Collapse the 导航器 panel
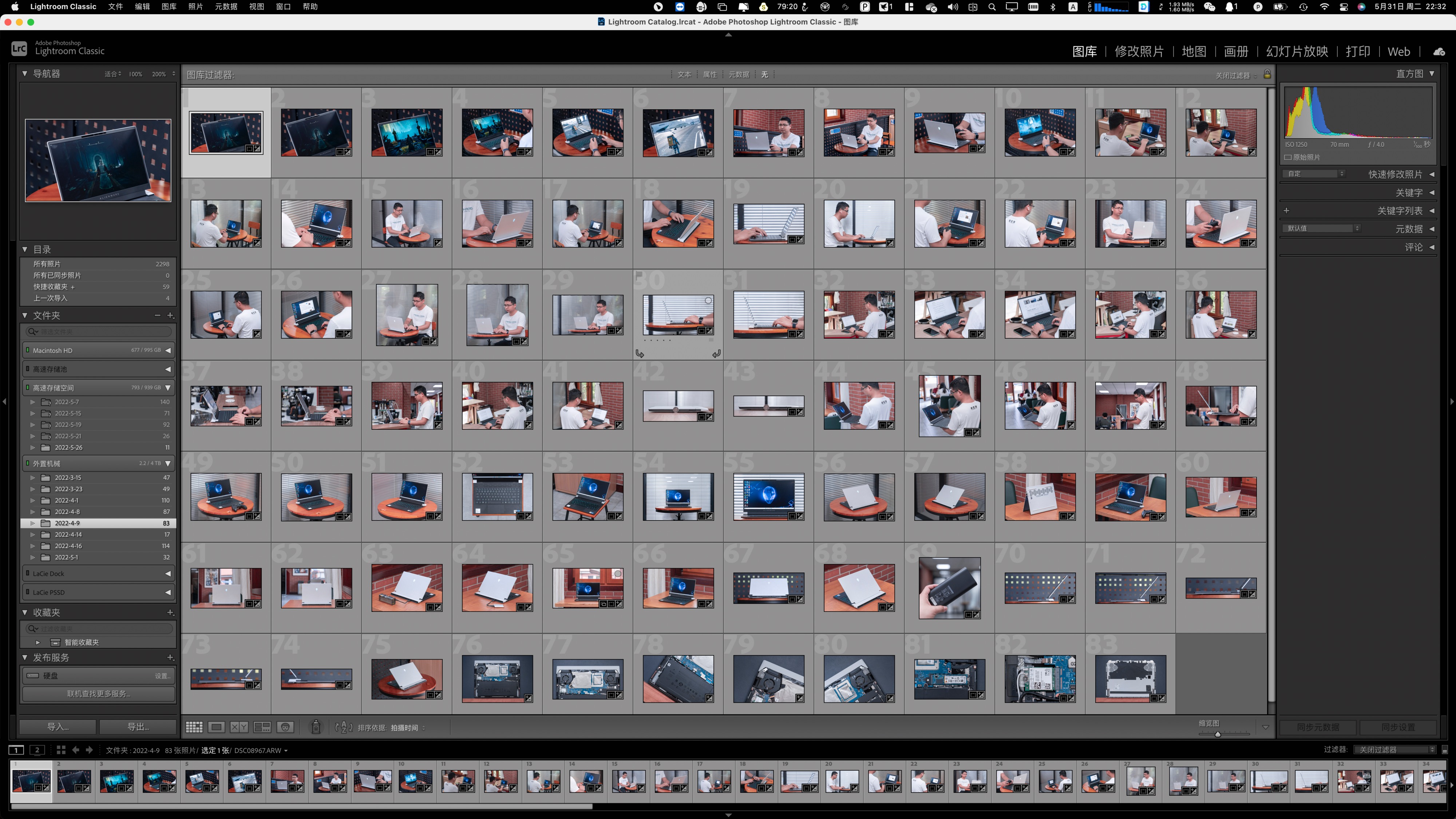Screen dimensions: 1456x819 (x=25, y=74)
